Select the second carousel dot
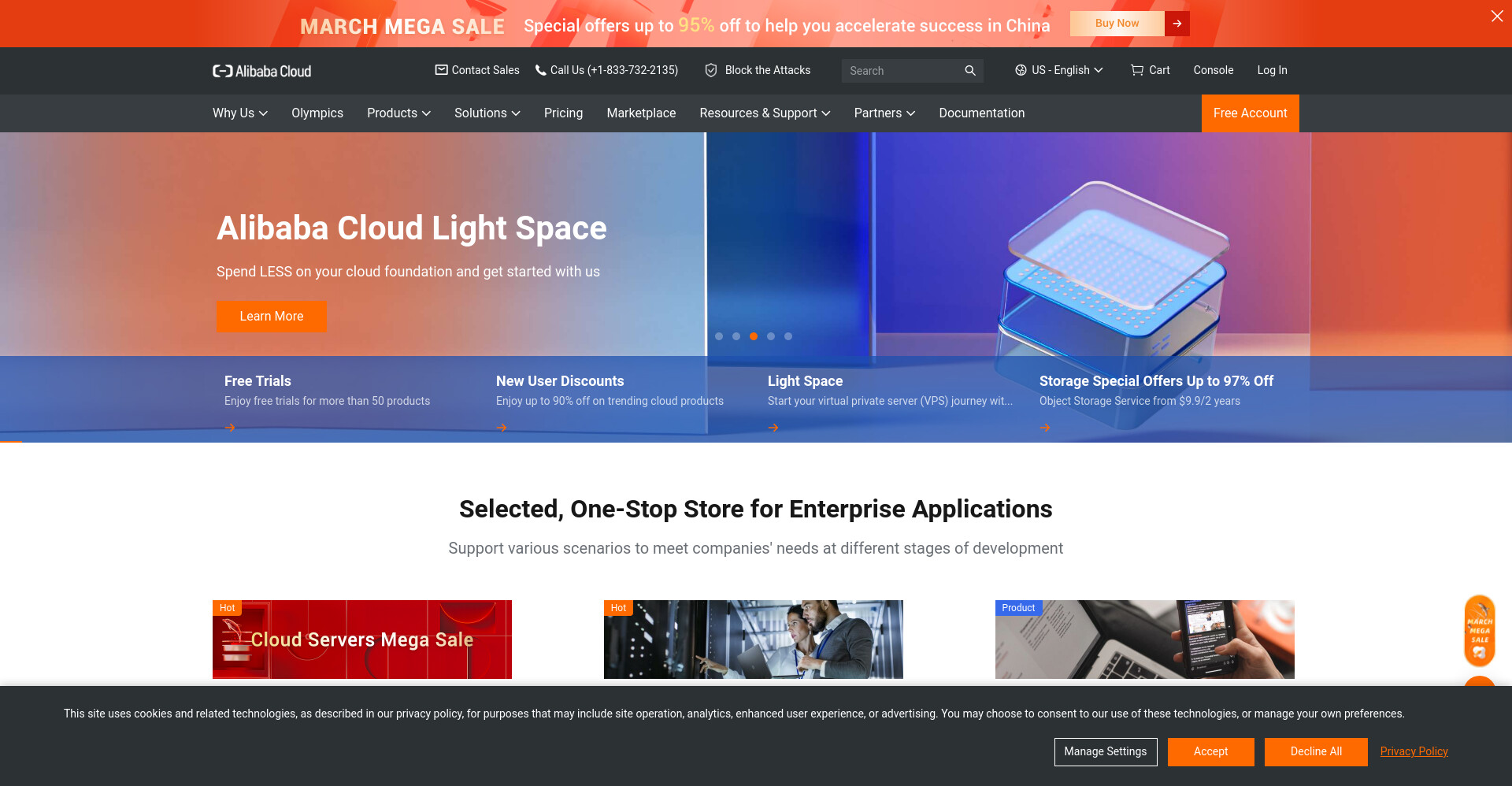 click(x=736, y=336)
